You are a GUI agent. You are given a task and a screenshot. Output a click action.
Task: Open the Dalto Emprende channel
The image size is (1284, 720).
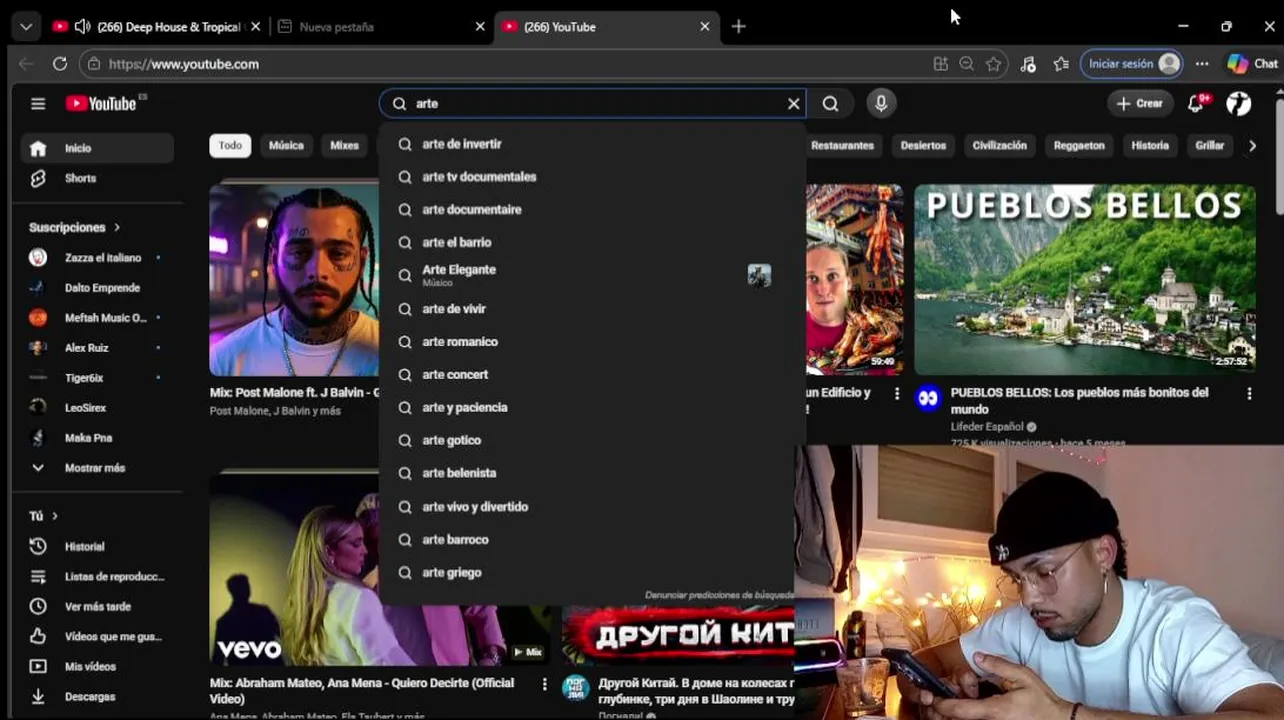click(x=96, y=288)
